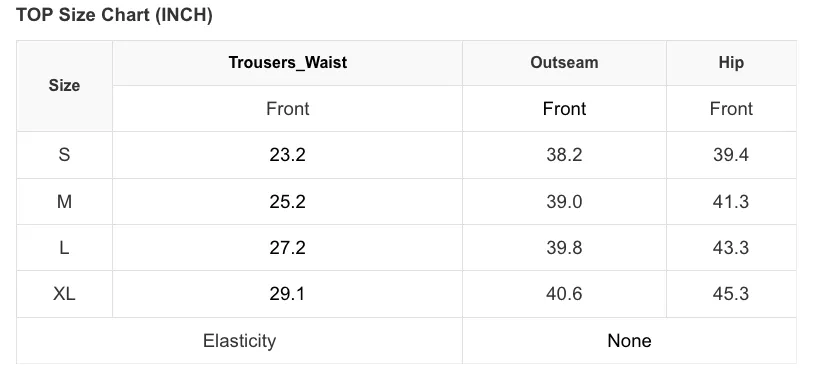
Task: Click the 27.2 waist value
Action: click(287, 247)
